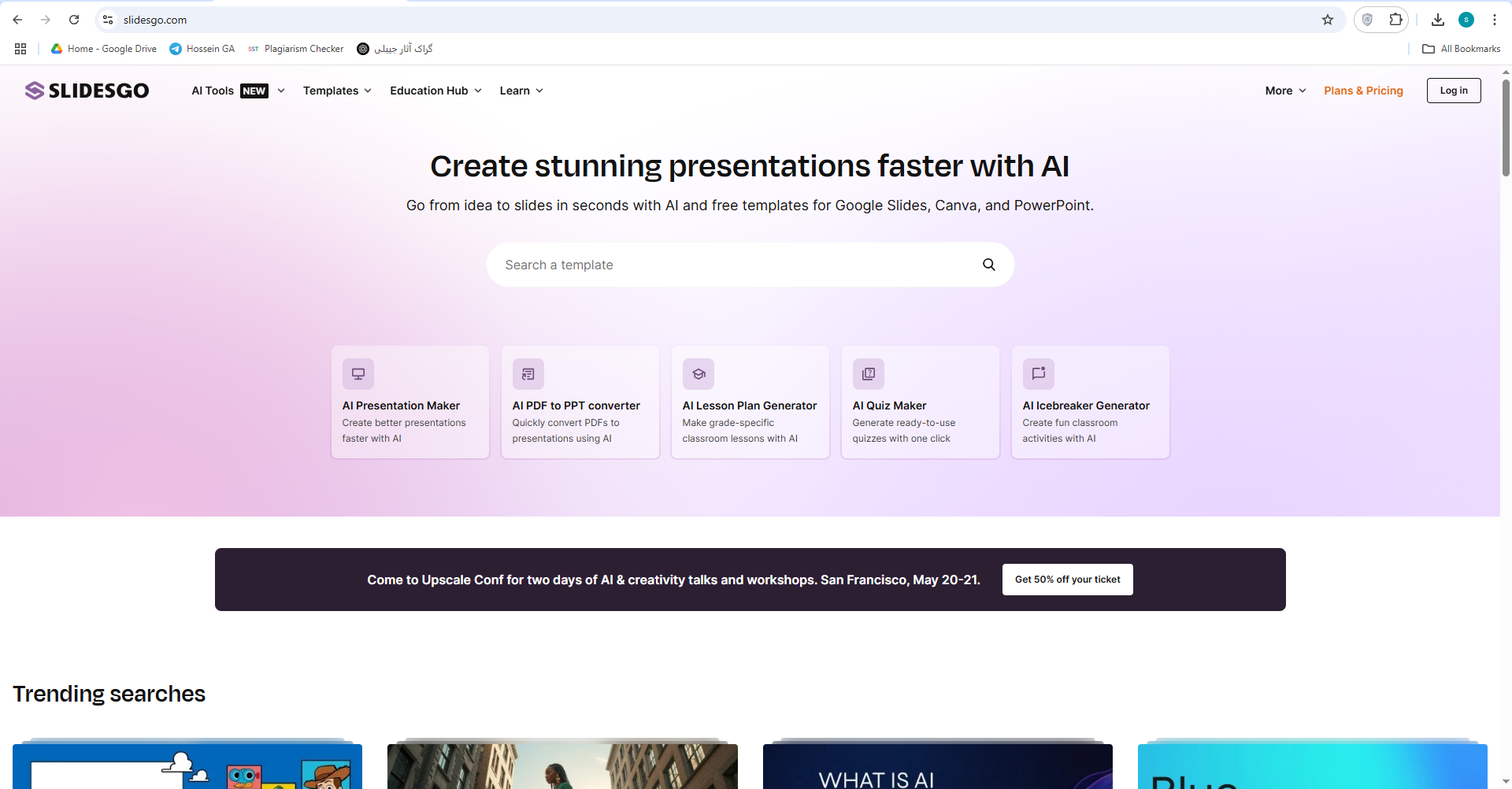Click the AI PDF to PPT converter icon
The height and width of the screenshot is (789, 1512).
[x=528, y=374]
